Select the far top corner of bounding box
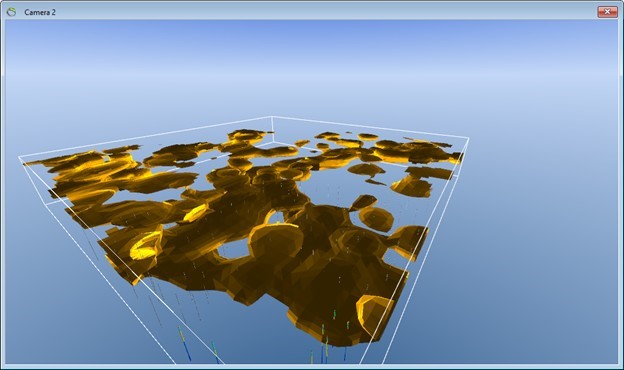 click(x=272, y=117)
